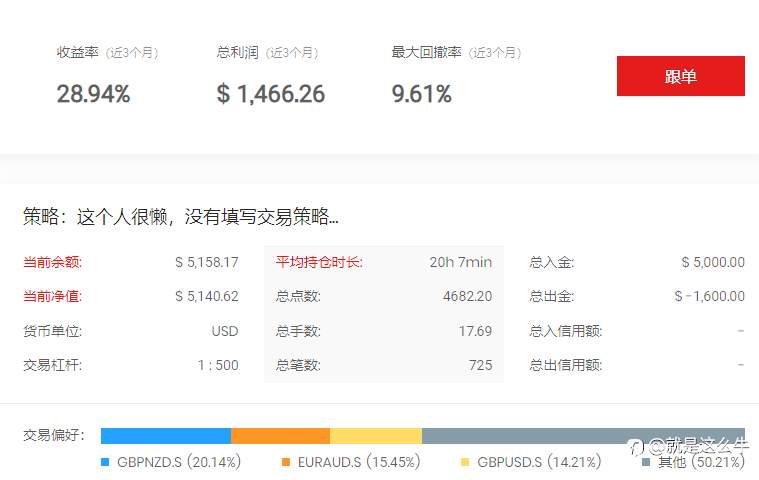Click the 4682.20 total pips value

468,296
